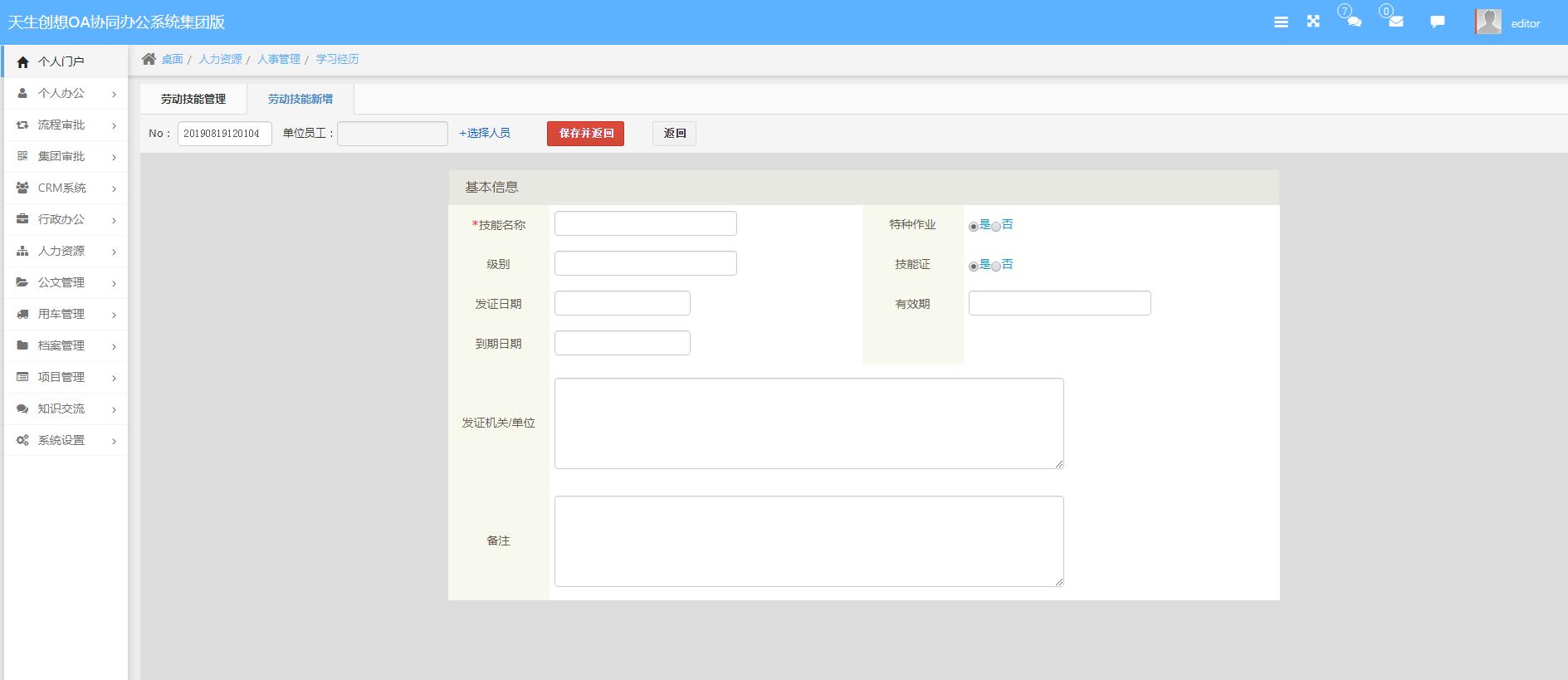
Task: Go to 人事管理 breadcrumb link
Action: pos(279,59)
